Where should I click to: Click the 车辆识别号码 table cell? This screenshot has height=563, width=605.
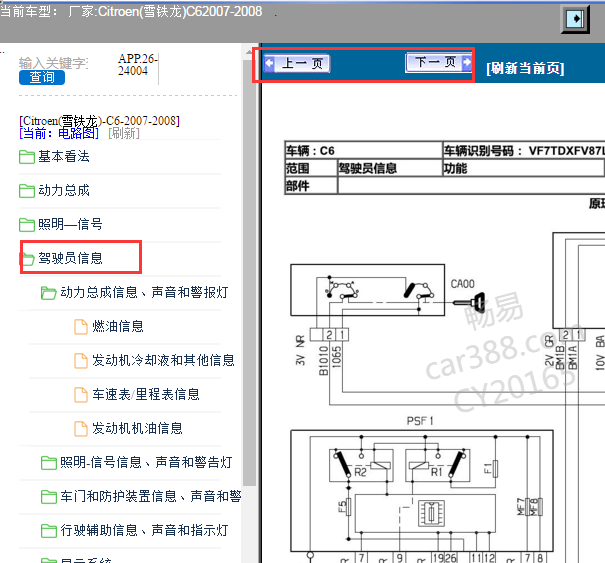click(524, 150)
